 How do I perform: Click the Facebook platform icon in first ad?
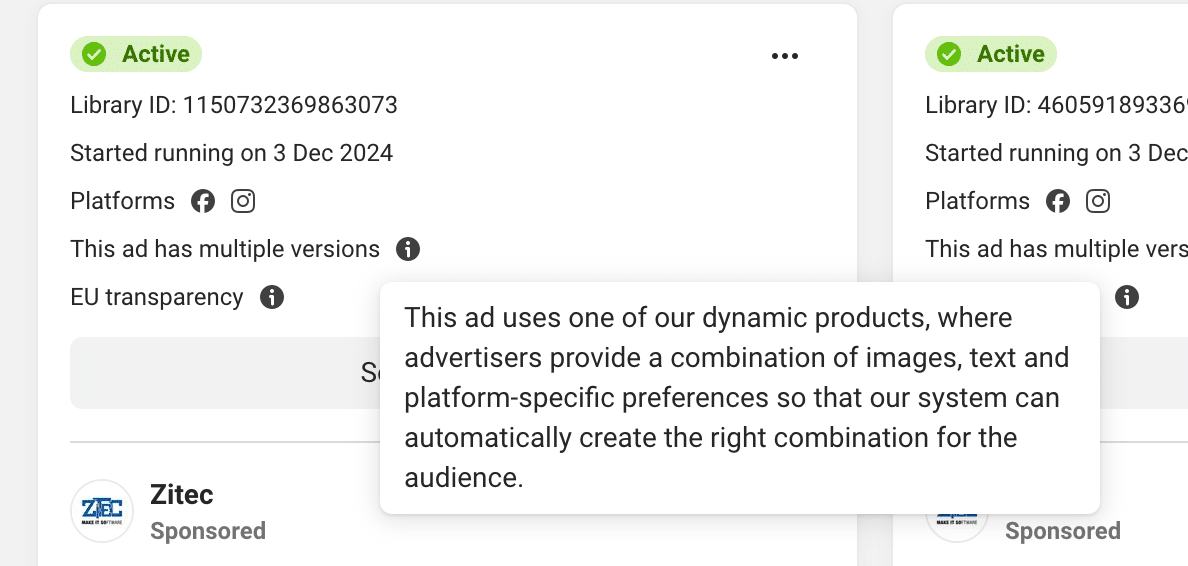coord(203,201)
